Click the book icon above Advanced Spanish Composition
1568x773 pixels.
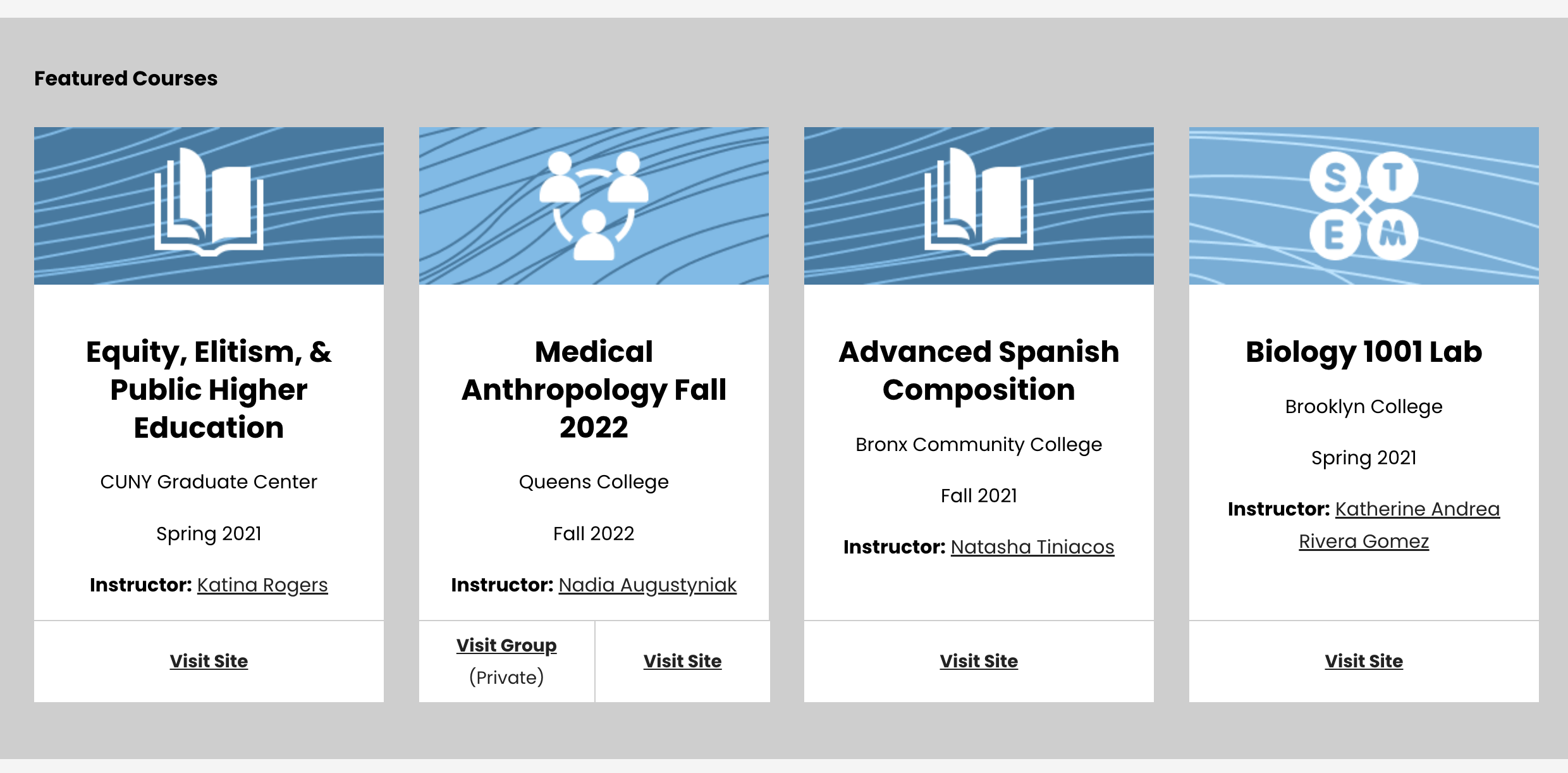pyautogui.click(x=979, y=202)
